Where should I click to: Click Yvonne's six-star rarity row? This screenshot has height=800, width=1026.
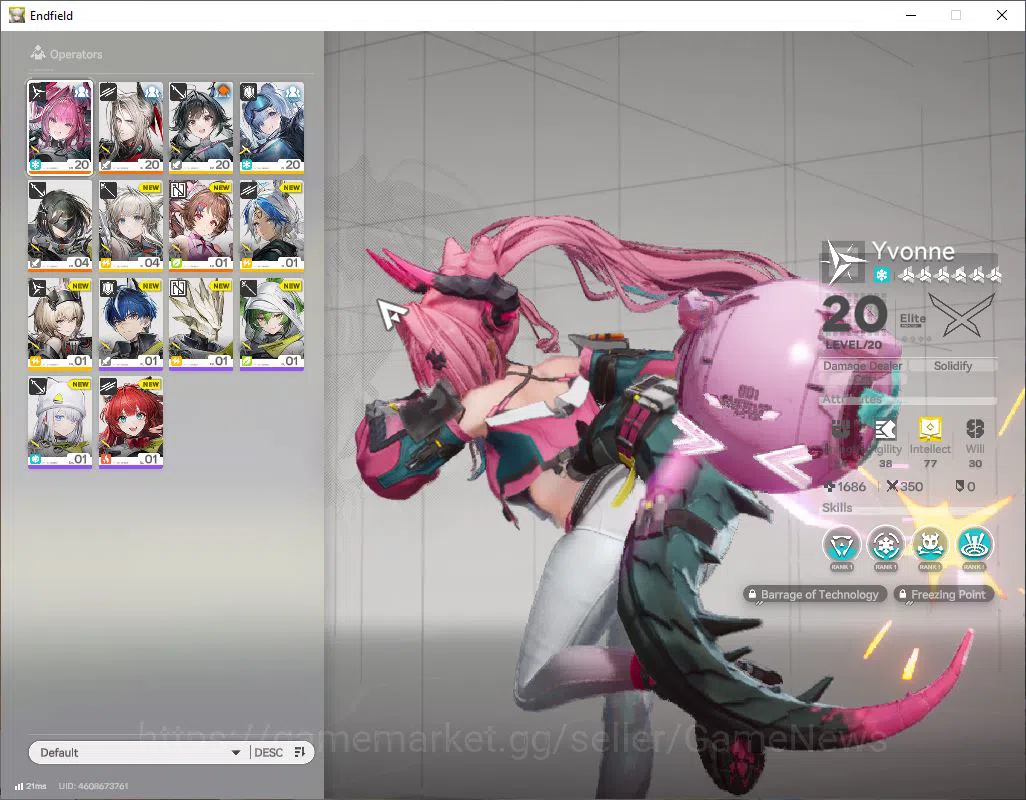[949, 275]
